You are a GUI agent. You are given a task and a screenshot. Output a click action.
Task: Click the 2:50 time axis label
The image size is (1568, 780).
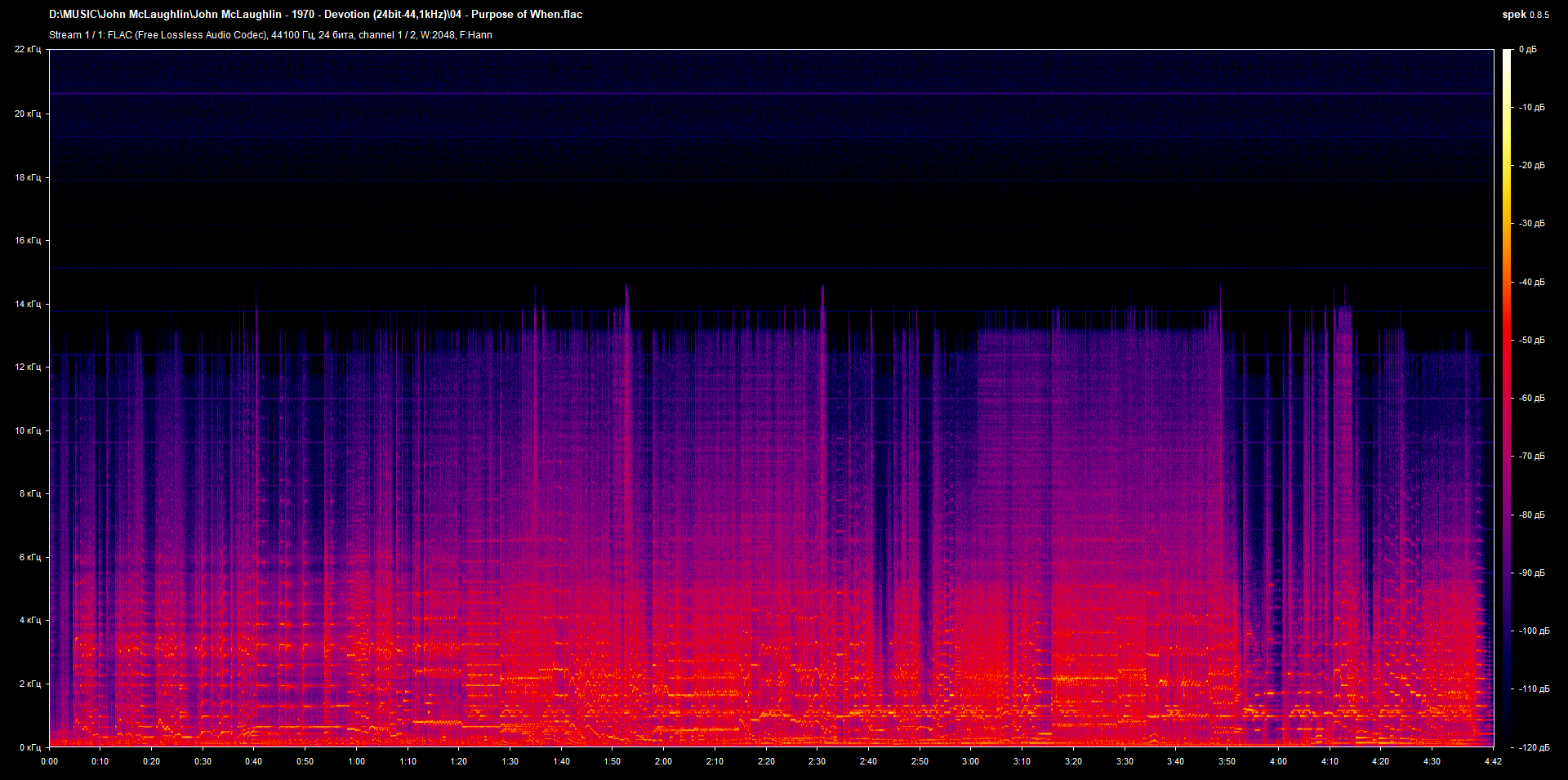[920, 761]
